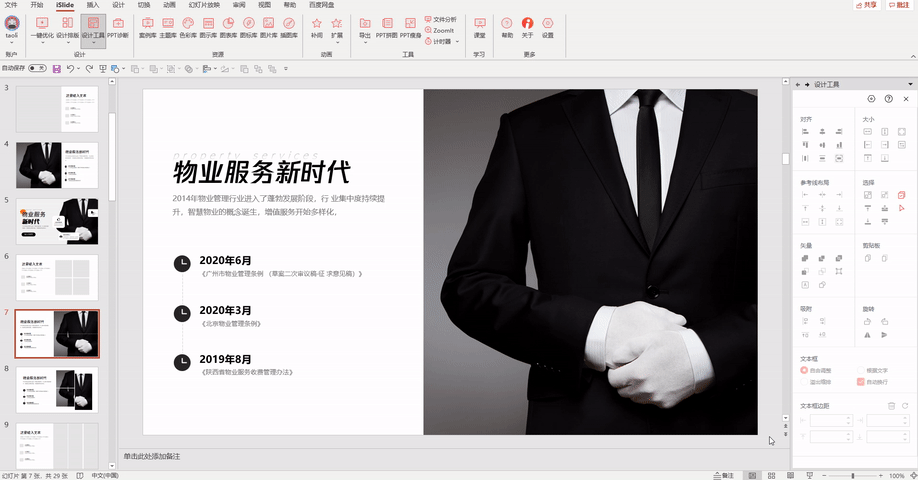Click the save icon in quick access toolbar
Viewport: 918px width, 480px height.
point(56,69)
